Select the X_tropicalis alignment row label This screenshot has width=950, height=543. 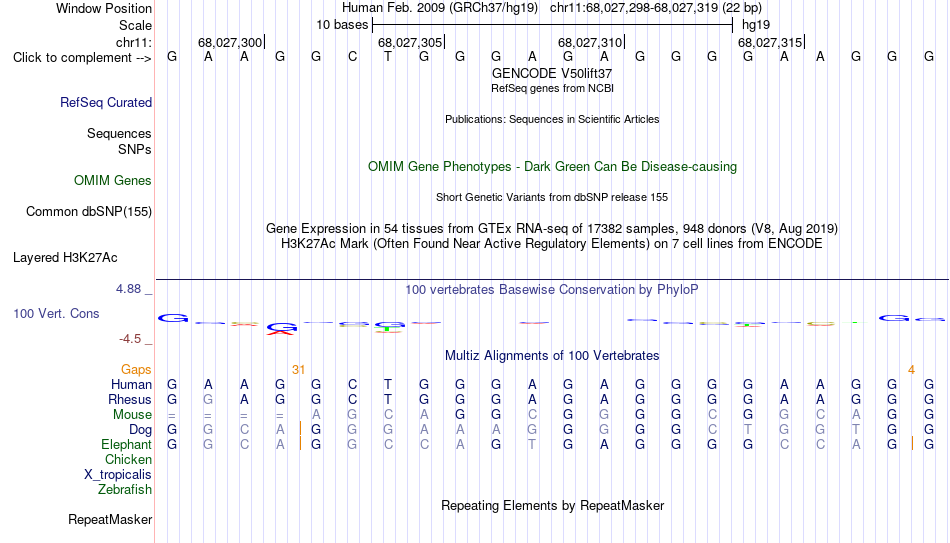[x=118, y=475]
